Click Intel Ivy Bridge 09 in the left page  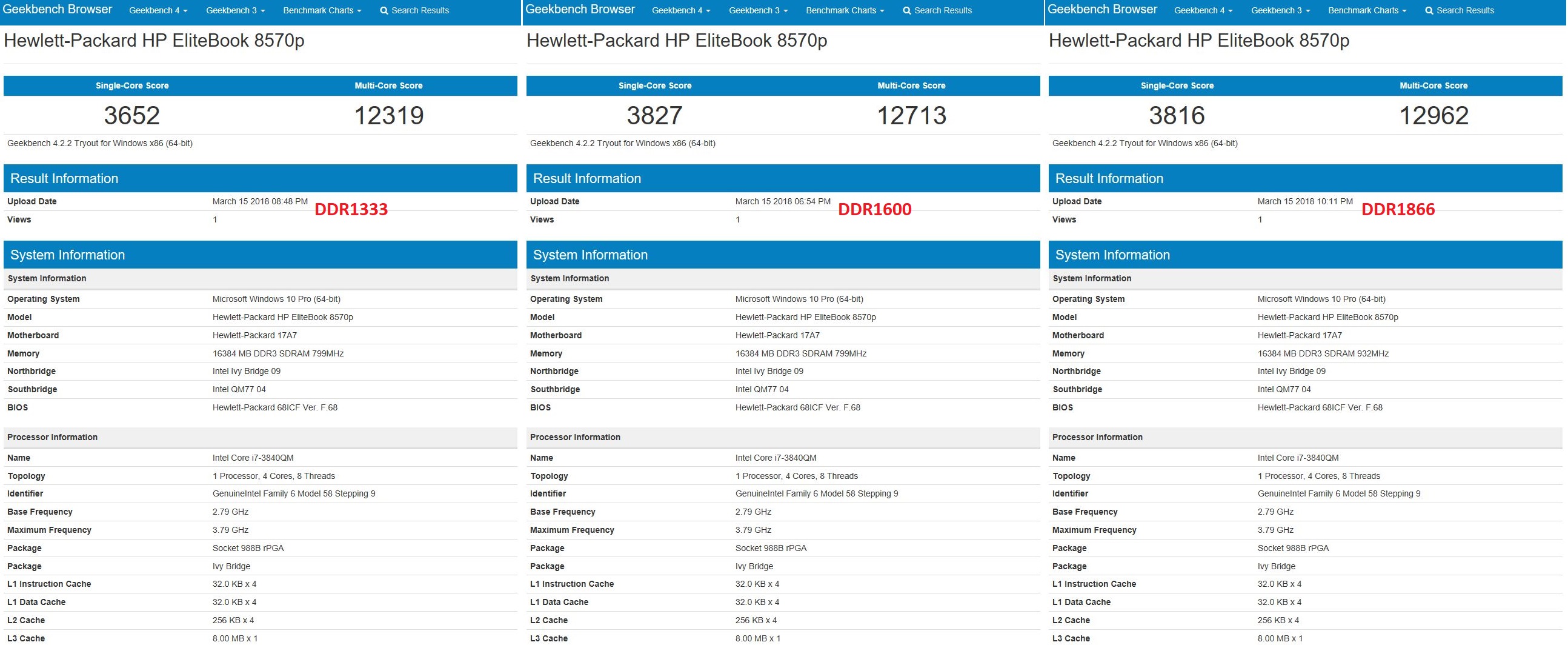pyautogui.click(x=247, y=372)
